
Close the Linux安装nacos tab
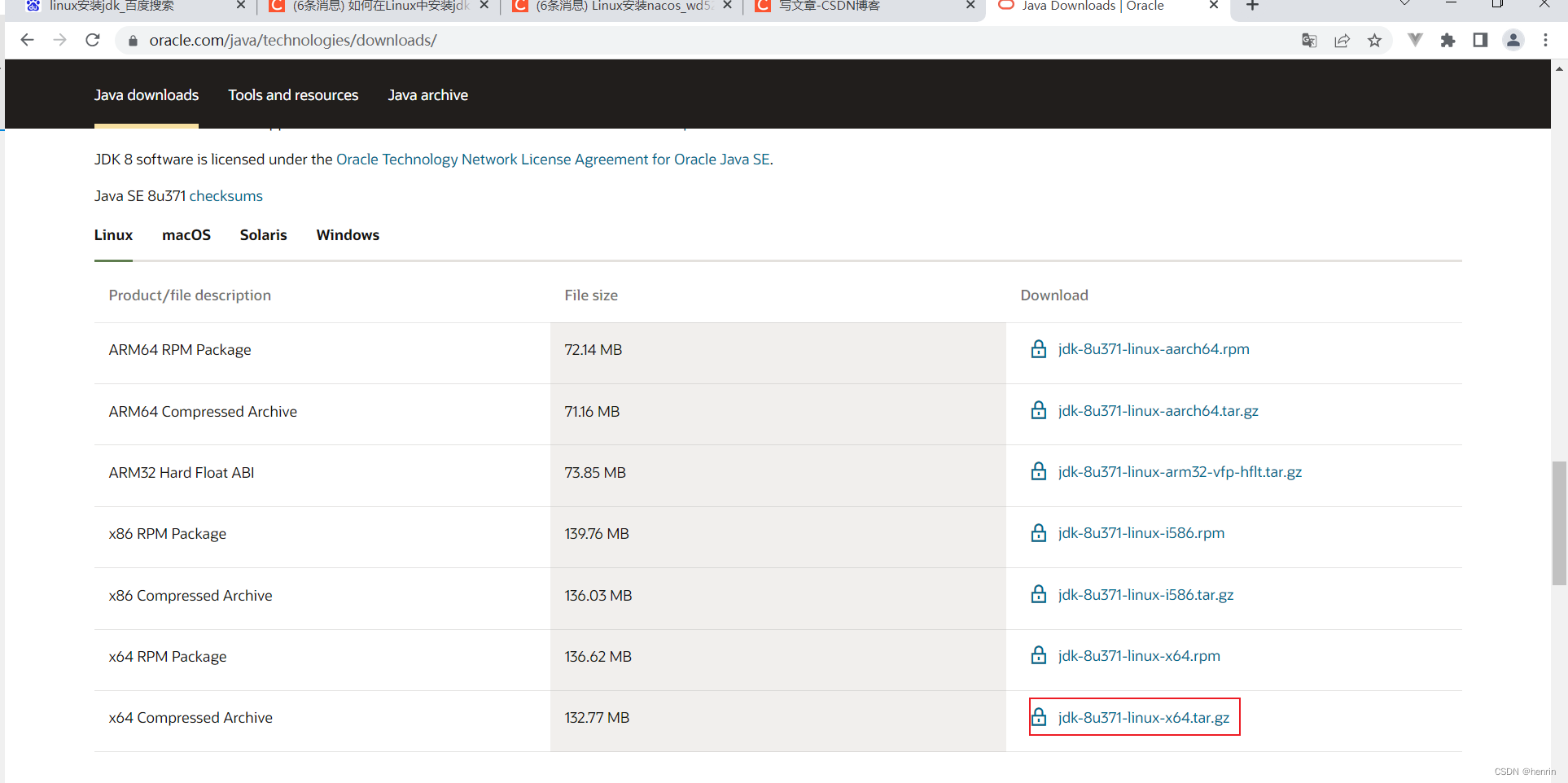[727, 6]
